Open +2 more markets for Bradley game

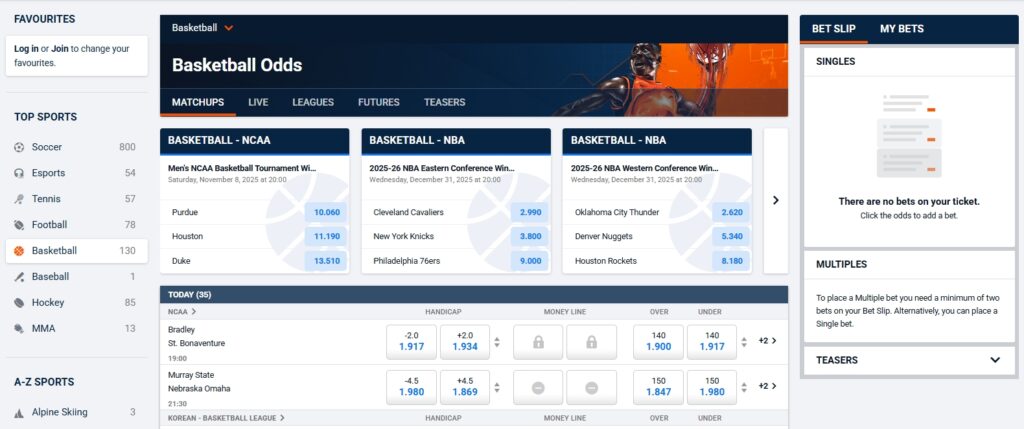coord(767,340)
